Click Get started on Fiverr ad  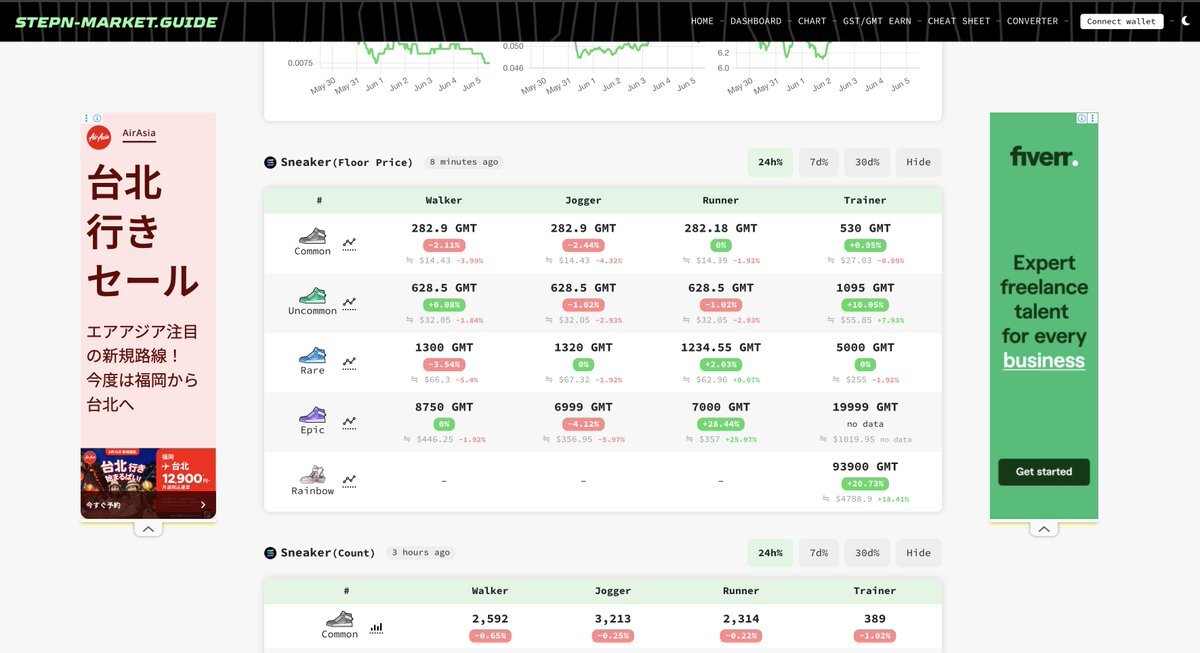point(1044,472)
